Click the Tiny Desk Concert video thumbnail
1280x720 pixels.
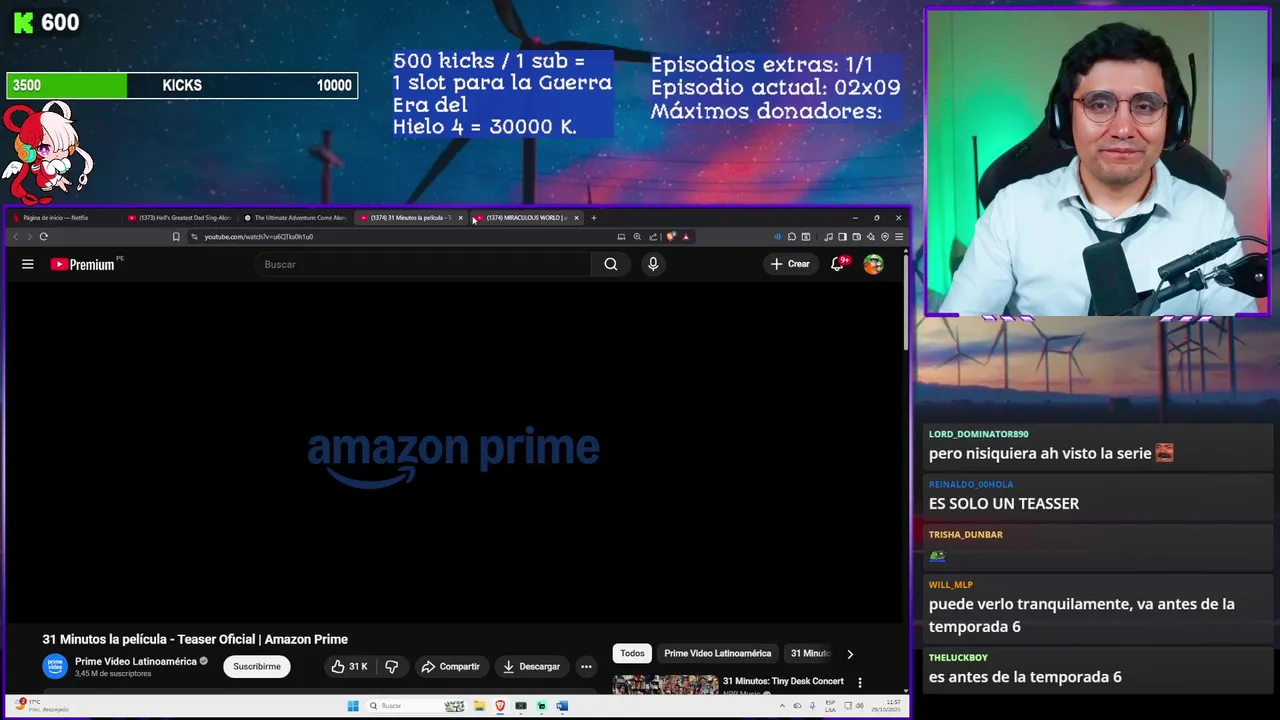[665, 684]
